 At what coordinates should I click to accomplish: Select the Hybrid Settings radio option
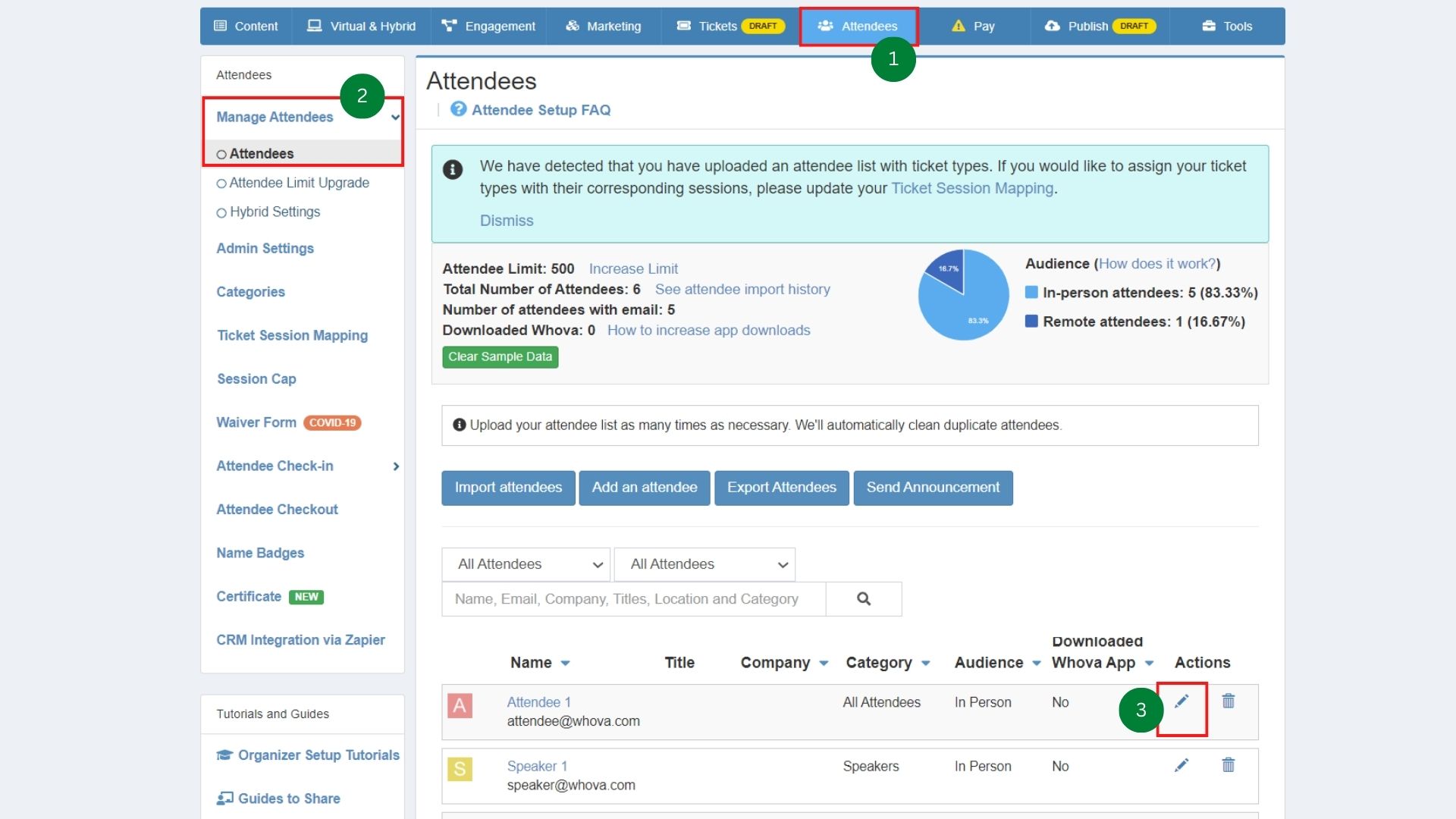(221, 212)
